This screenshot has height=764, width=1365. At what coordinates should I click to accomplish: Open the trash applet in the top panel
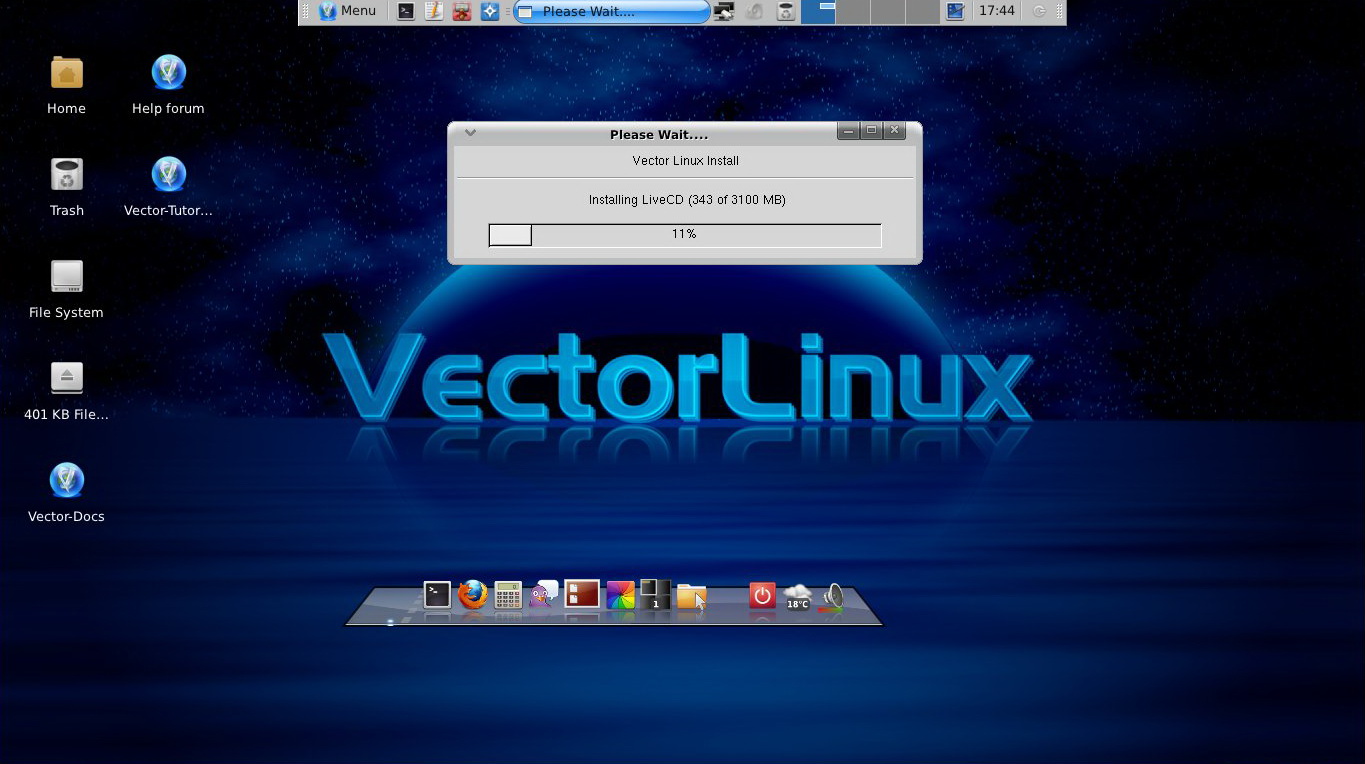click(786, 11)
